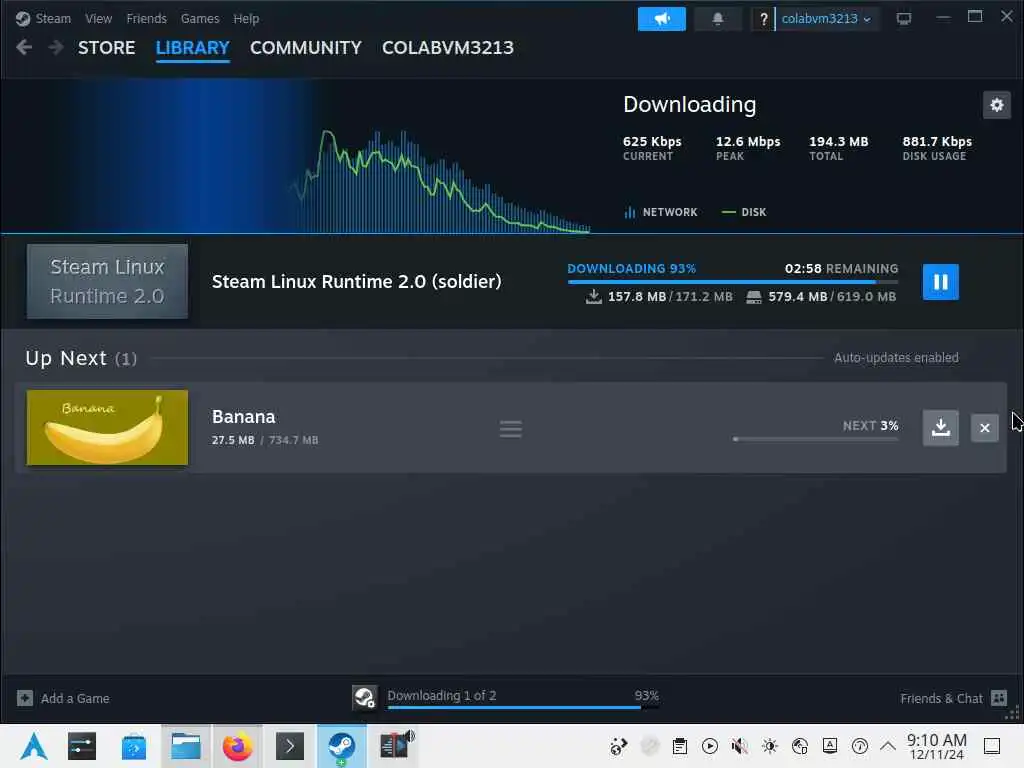Click Steam Linux Runtime 2.0 (soldier) title
Viewport: 1024px width, 768px height.
[357, 281]
